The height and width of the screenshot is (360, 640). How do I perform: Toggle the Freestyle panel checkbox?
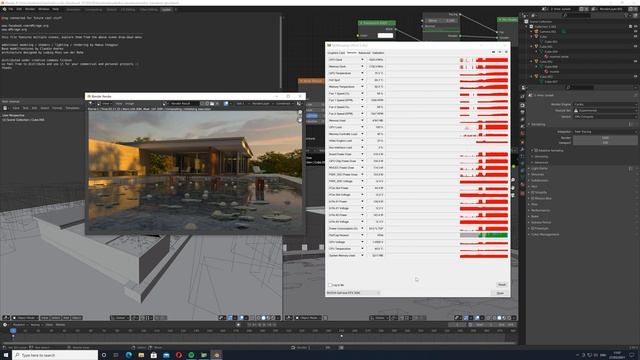[x=533, y=228]
